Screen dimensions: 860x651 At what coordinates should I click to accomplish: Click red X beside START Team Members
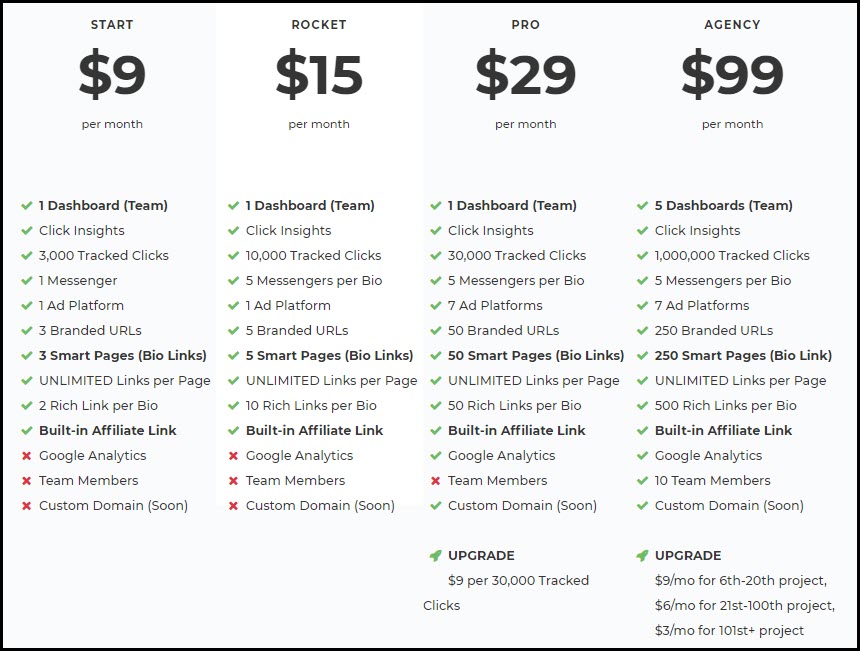[26, 481]
